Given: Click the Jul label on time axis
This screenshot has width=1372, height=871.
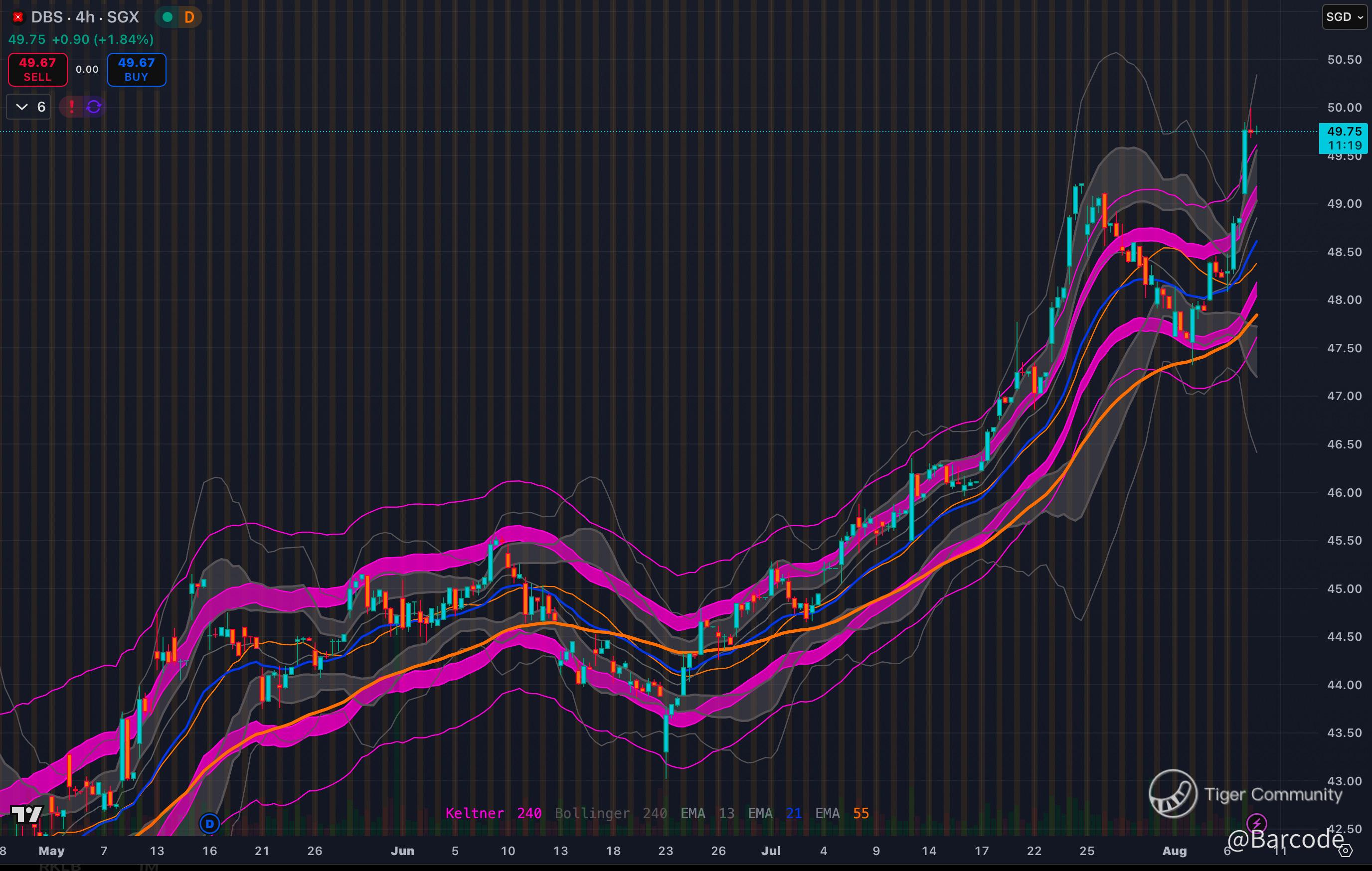Looking at the screenshot, I should click(x=771, y=851).
